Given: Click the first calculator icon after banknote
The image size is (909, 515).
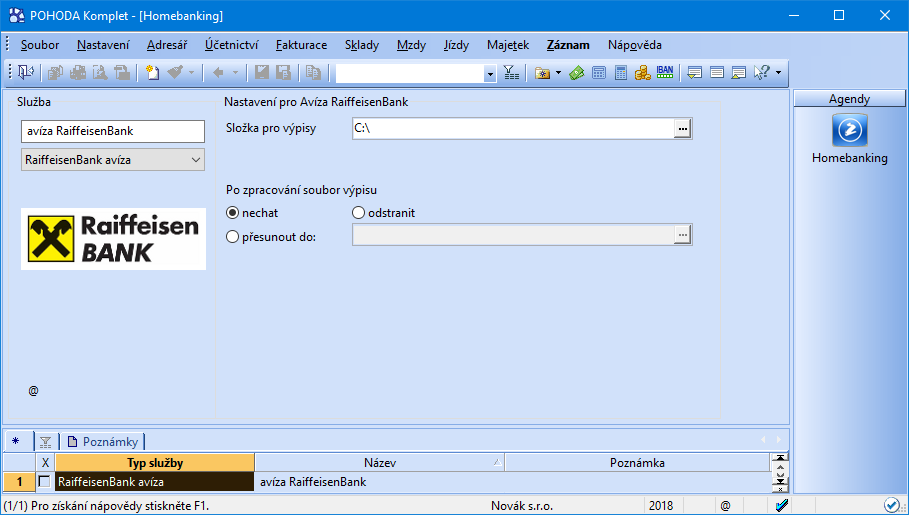Looking at the screenshot, I should pyautogui.click(x=599, y=72).
